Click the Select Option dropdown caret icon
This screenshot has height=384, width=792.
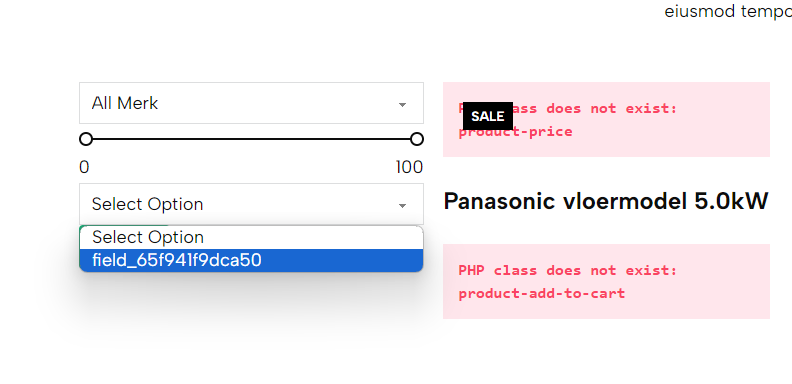tap(402, 206)
